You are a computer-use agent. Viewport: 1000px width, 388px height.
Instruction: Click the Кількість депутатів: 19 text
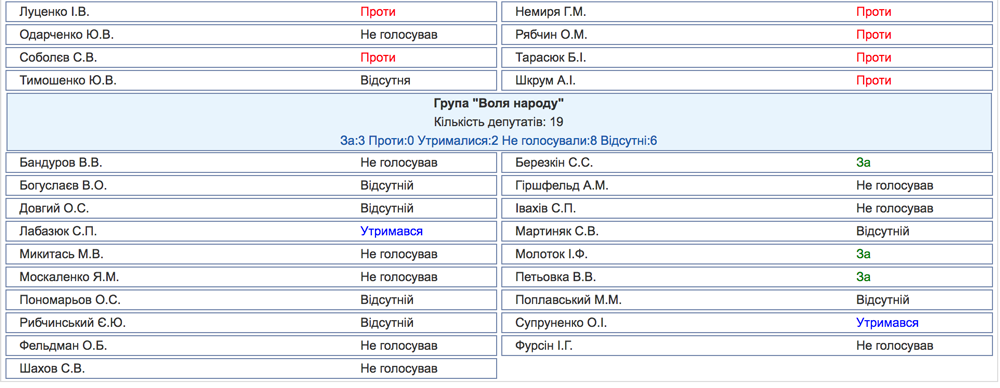click(499, 121)
